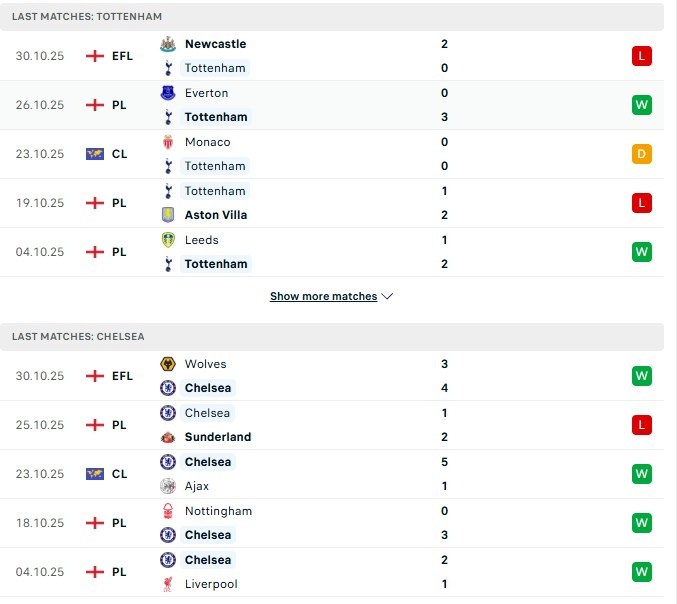Viewport: 677px width, 604px height.
Task: Click the CL flag icon in Monaco row
Action: tap(95, 154)
